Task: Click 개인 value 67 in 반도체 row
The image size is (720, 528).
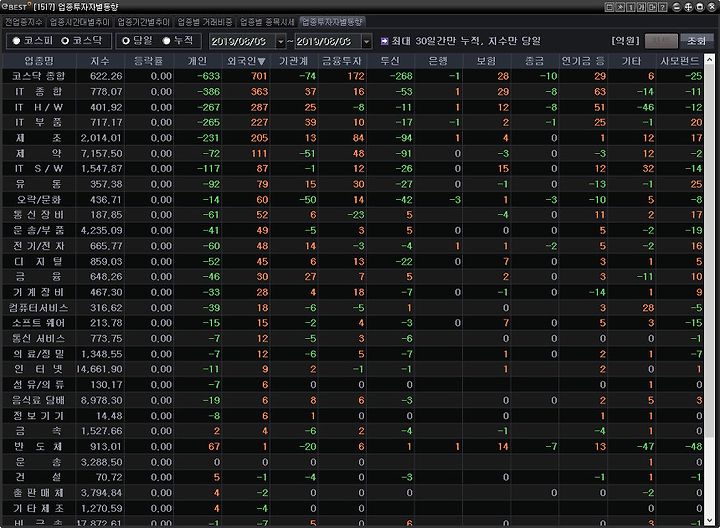Action: [x=214, y=447]
